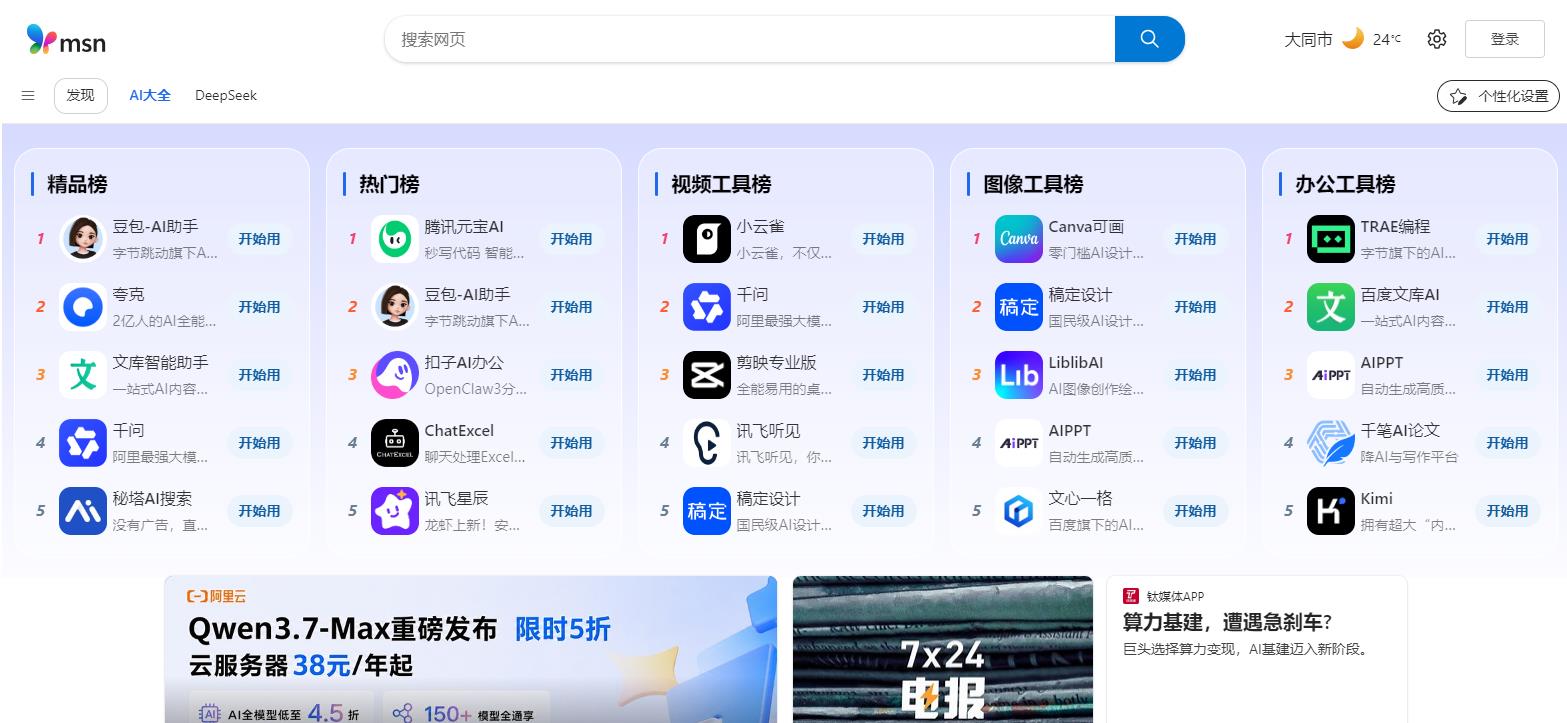This screenshot has height=723, width=1567.
Task: Focus the 搜索网页 search field
Action: coord(750,39)
